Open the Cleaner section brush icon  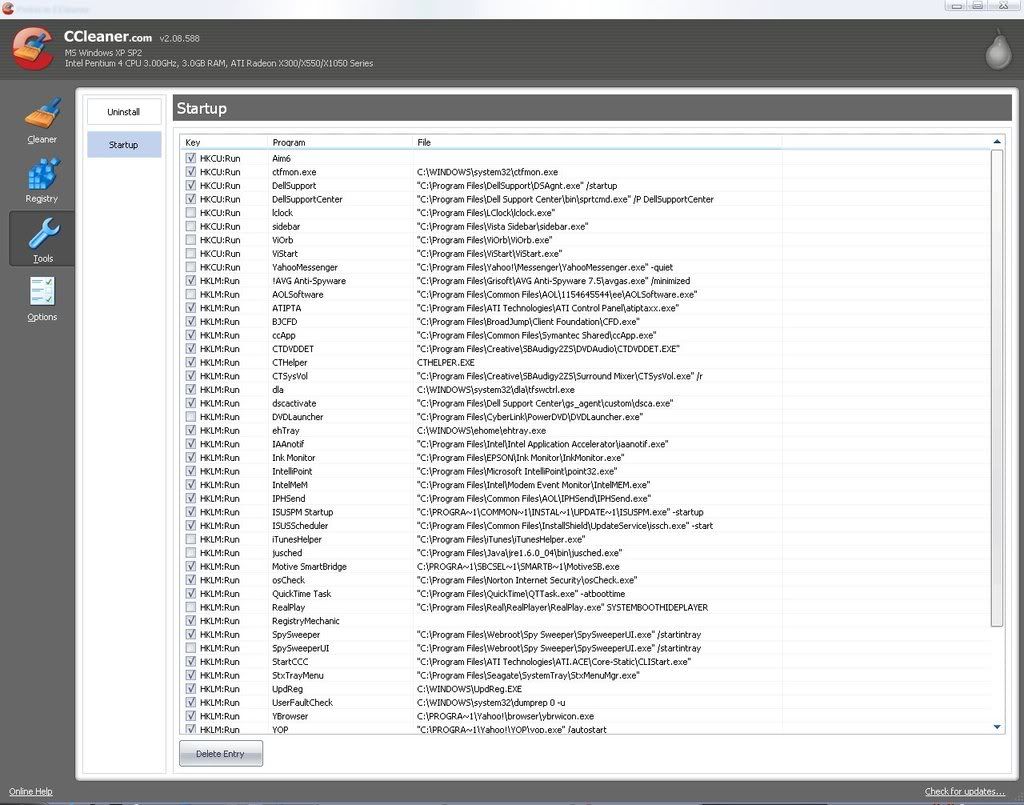(42, 114)
